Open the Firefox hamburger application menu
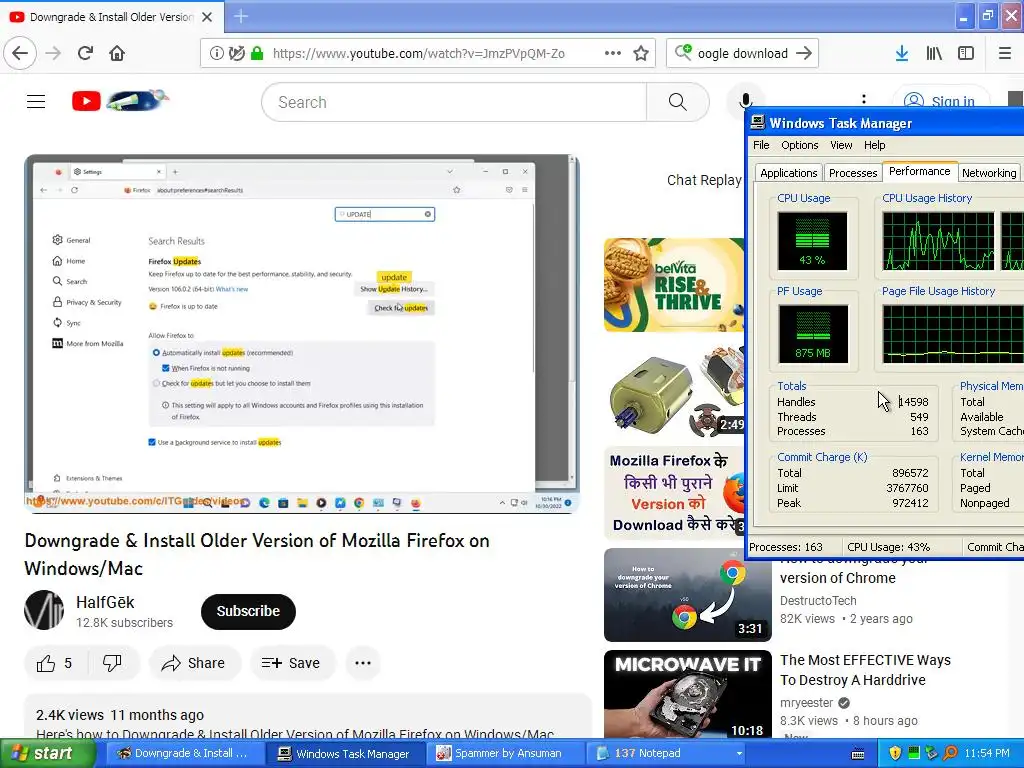 (x=1005, y=54)
